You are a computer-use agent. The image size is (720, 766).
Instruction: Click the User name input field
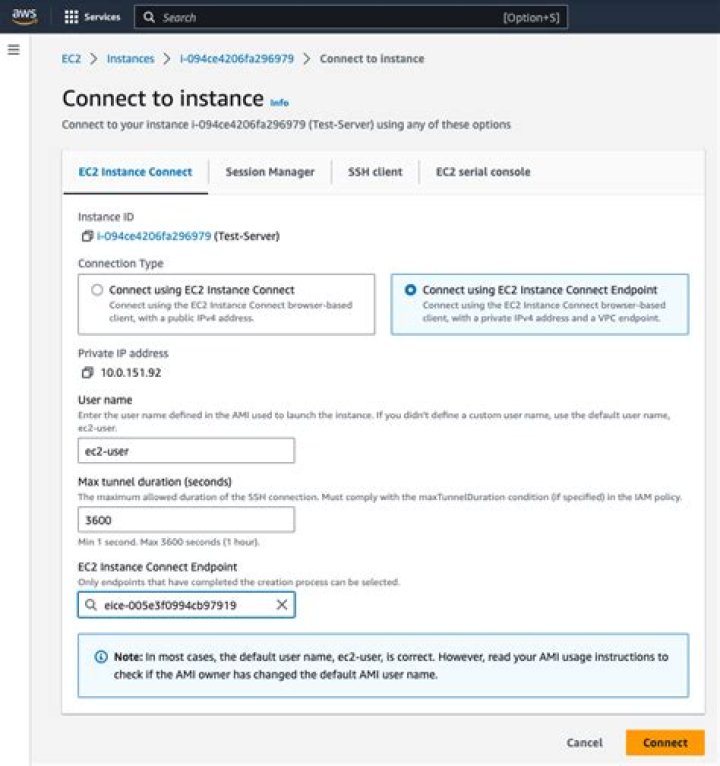(186, 451)
